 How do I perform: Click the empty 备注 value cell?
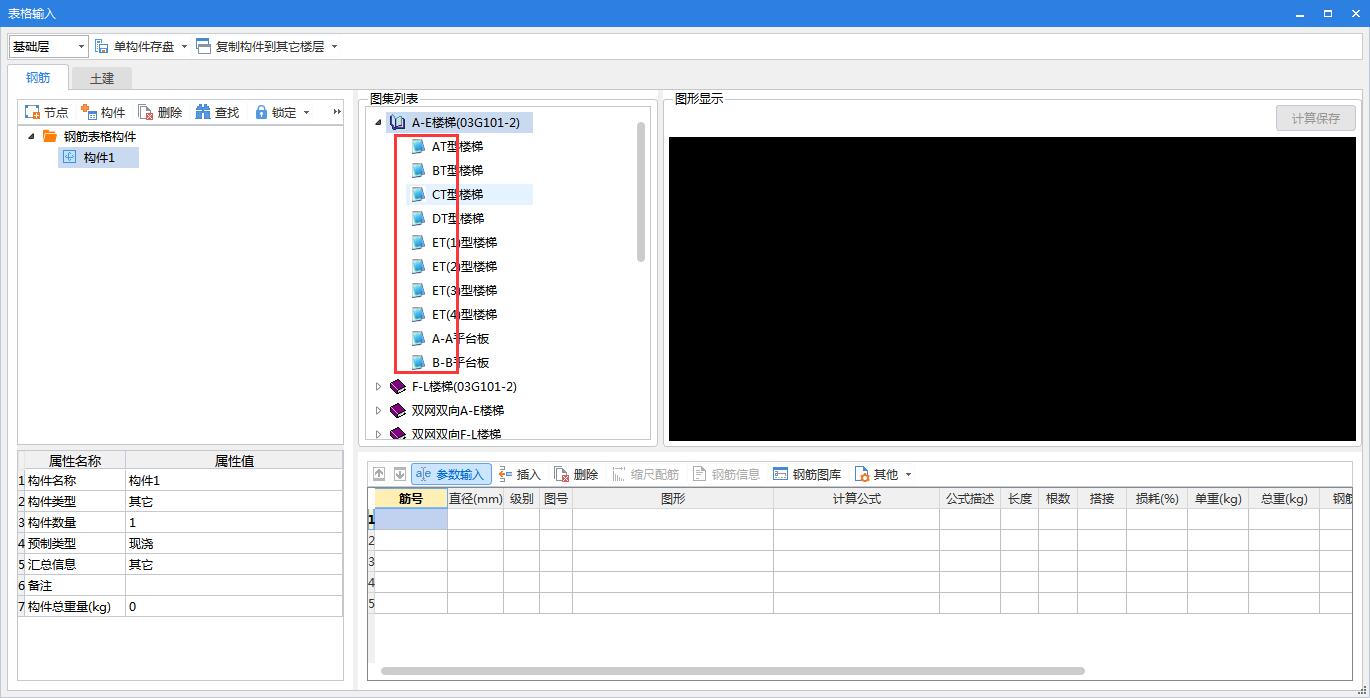pyautogui.click(x=233, y=586)
